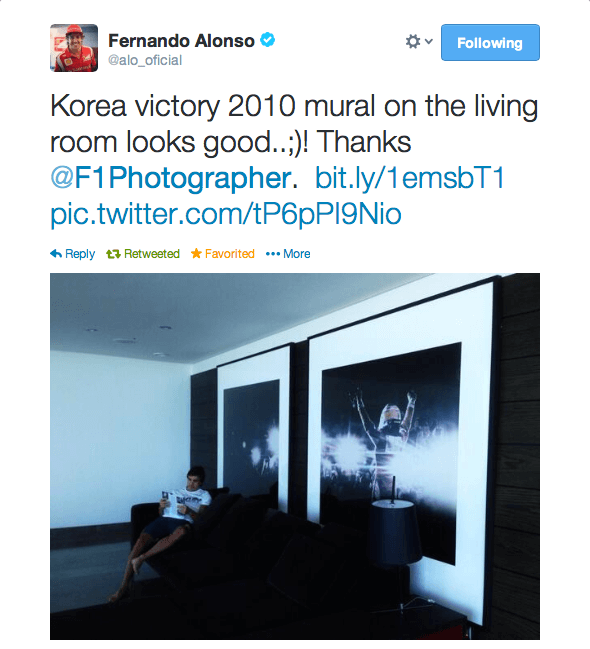The image size is (590, 649).
Task: Expand the chevron beside the gear
Action: tap(429, 41)
